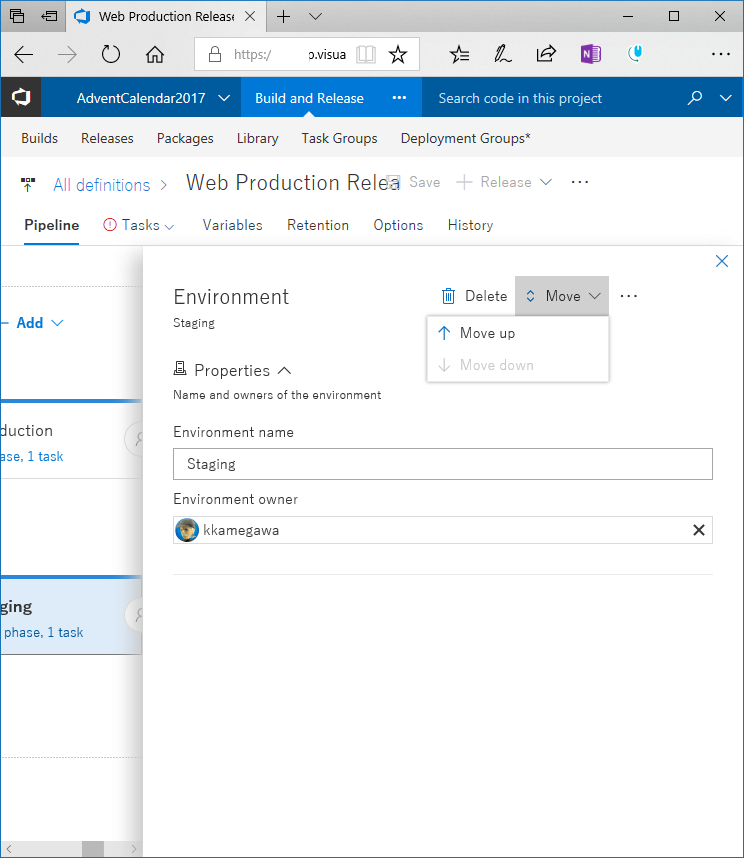Select Move up menu option
The width and height of the screenshot is (744, 858).
487,333
